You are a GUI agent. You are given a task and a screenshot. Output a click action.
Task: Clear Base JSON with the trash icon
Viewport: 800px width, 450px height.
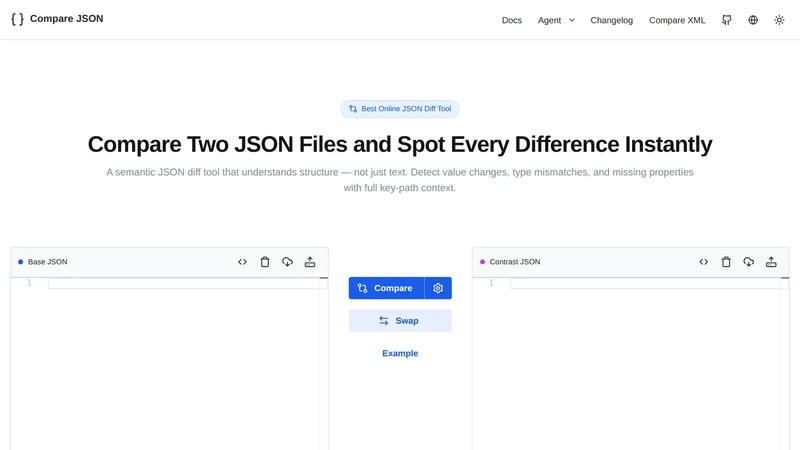(265, 262)
